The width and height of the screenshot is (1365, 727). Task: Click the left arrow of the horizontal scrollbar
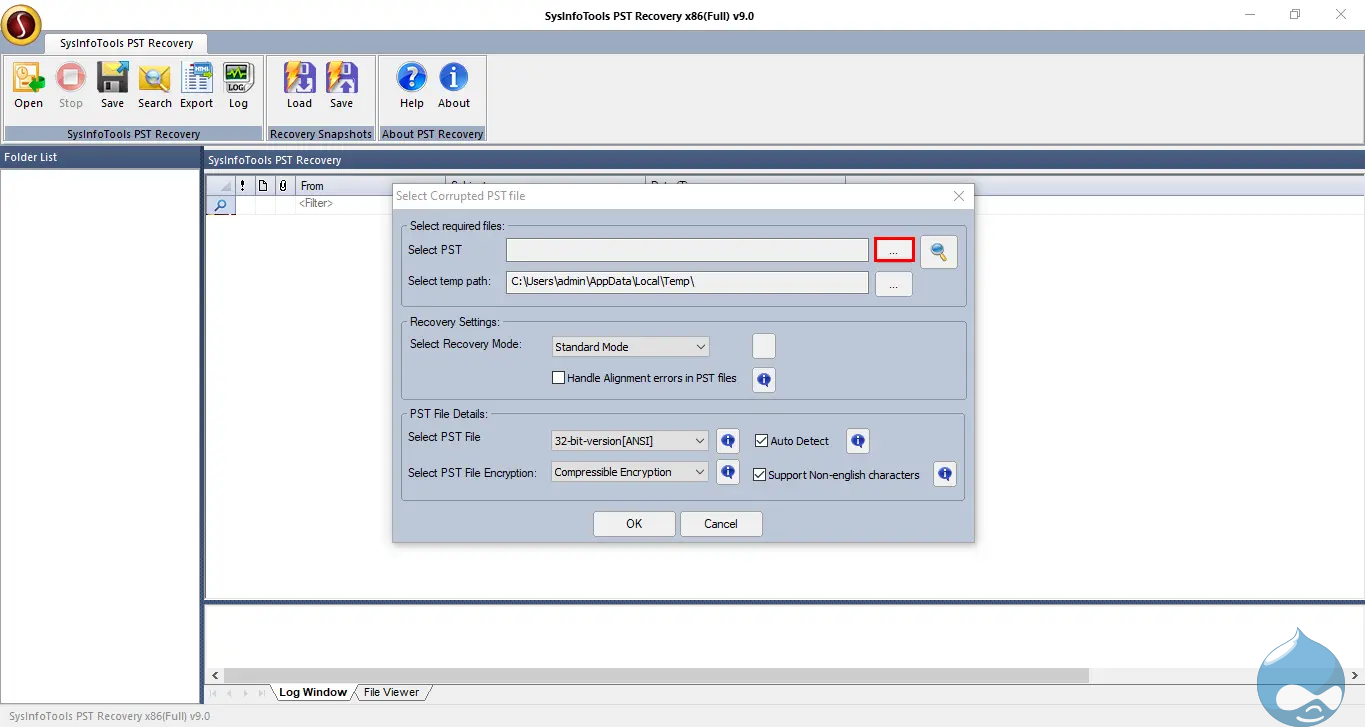pos(214,676)
